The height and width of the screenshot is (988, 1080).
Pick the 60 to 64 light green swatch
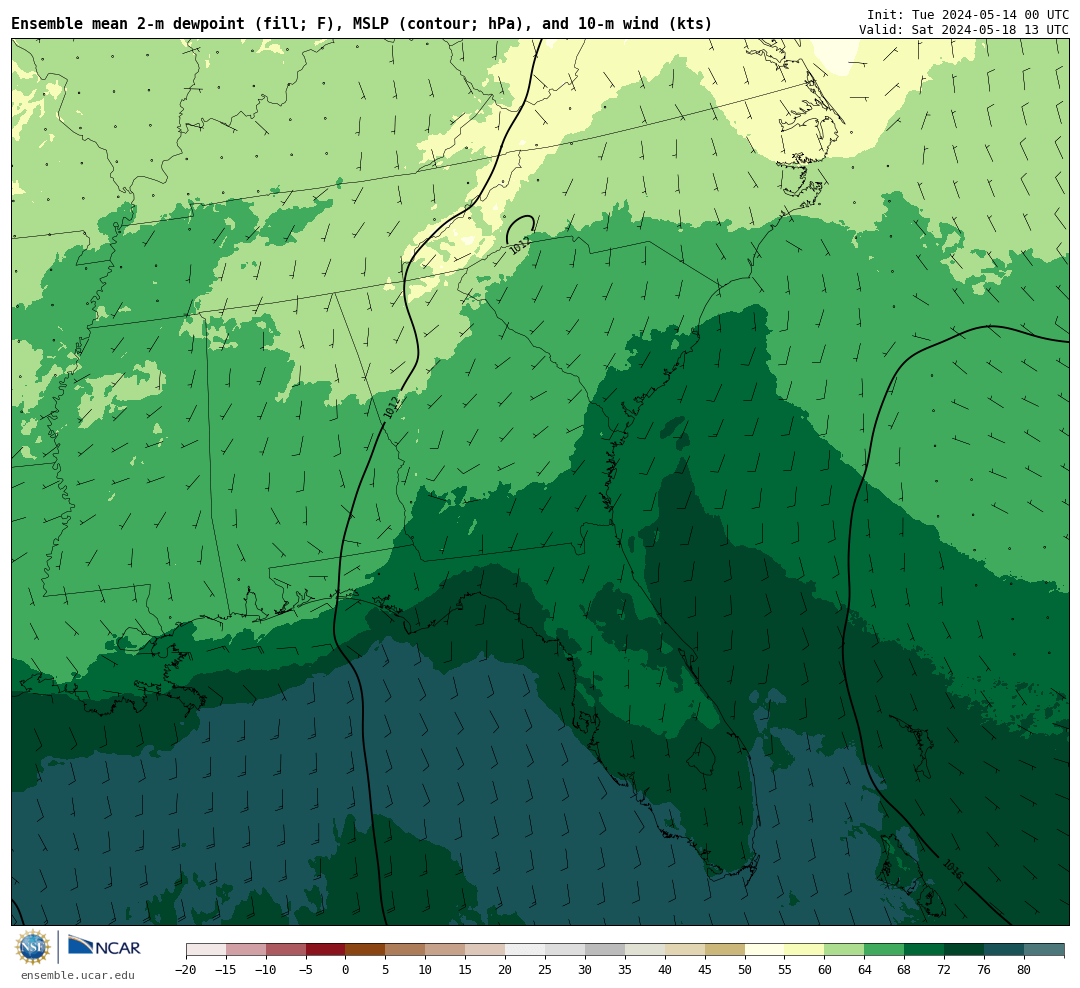845,949
